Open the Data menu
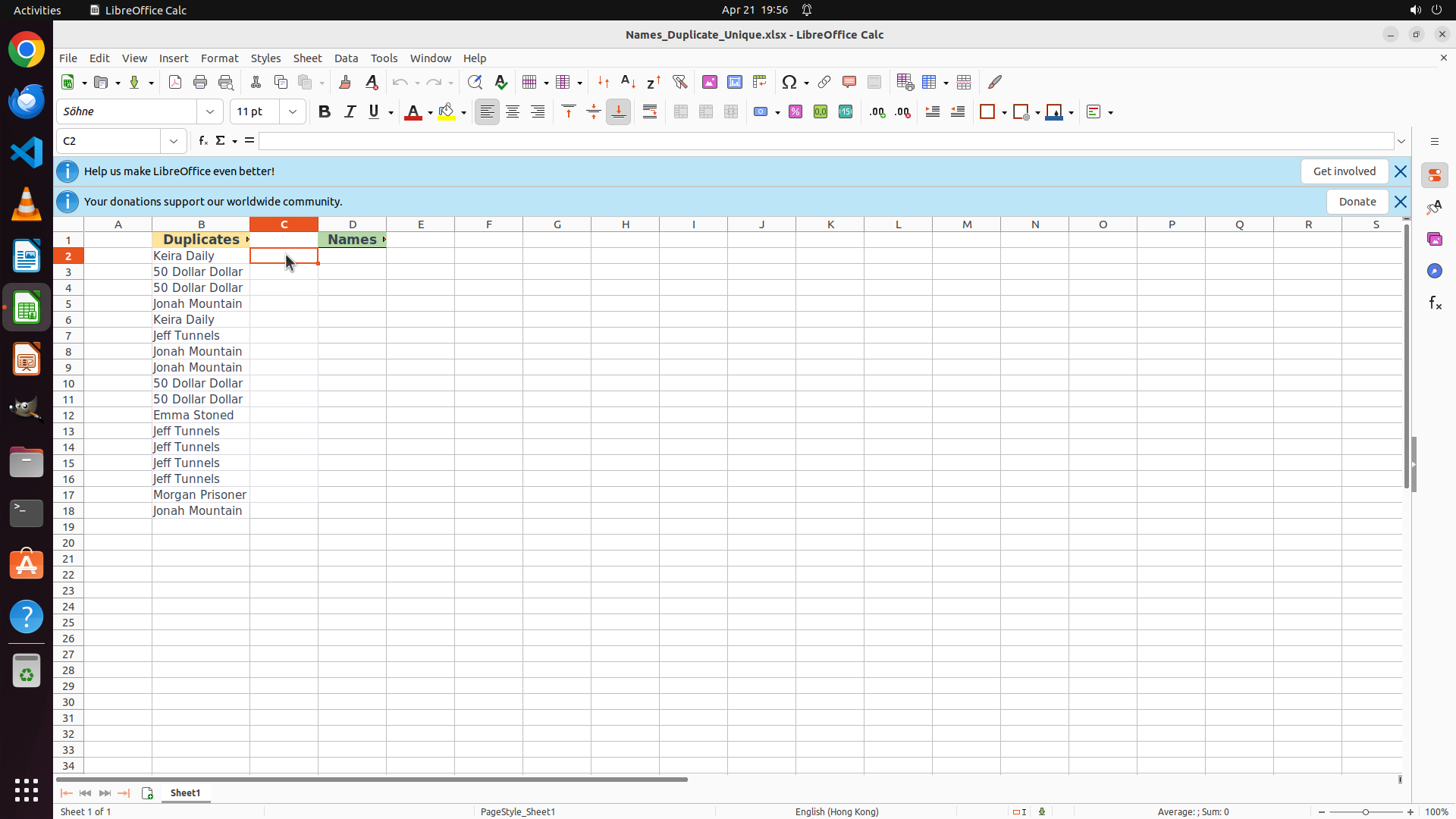 click(x=346, y=58)
